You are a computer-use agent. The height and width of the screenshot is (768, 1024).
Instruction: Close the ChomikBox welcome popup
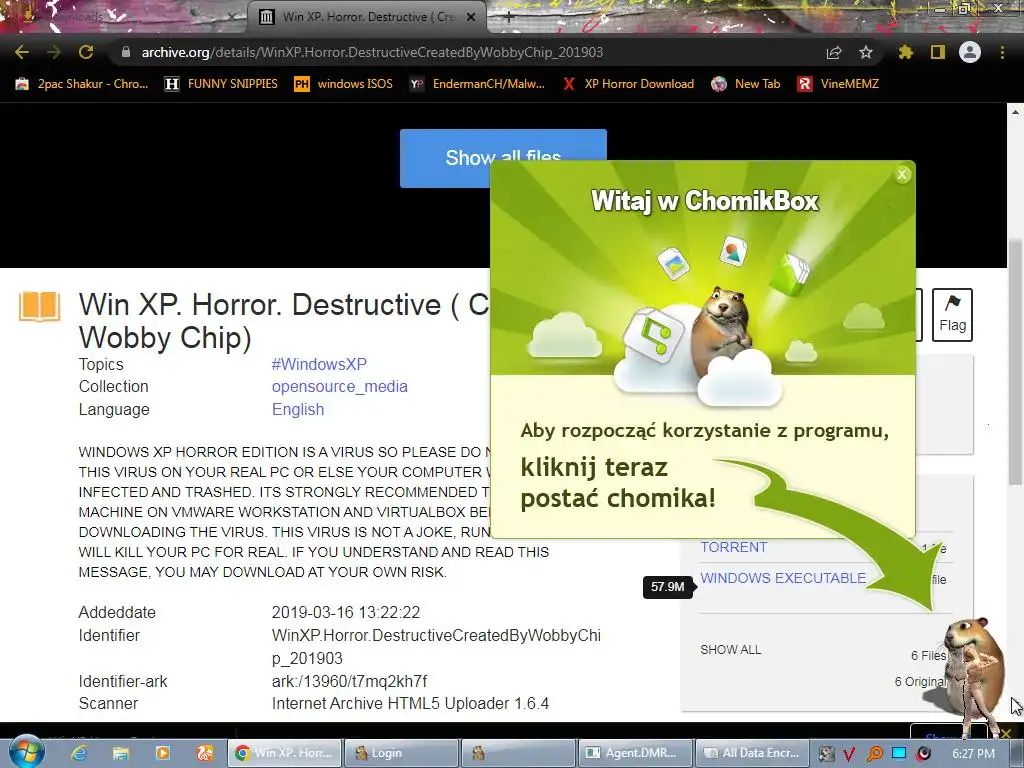903,174
